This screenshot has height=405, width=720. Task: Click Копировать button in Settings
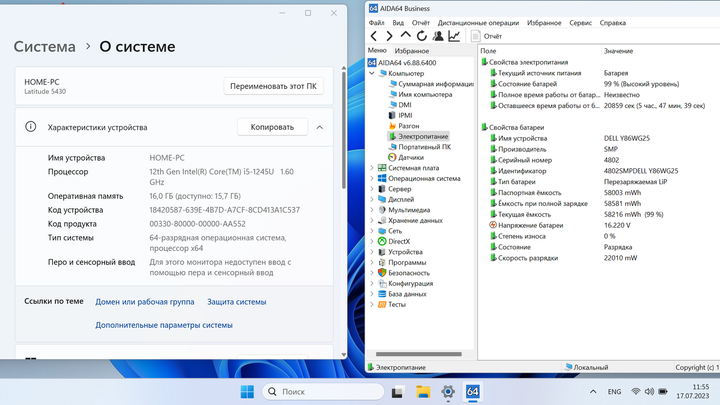(x=272, y=127)
